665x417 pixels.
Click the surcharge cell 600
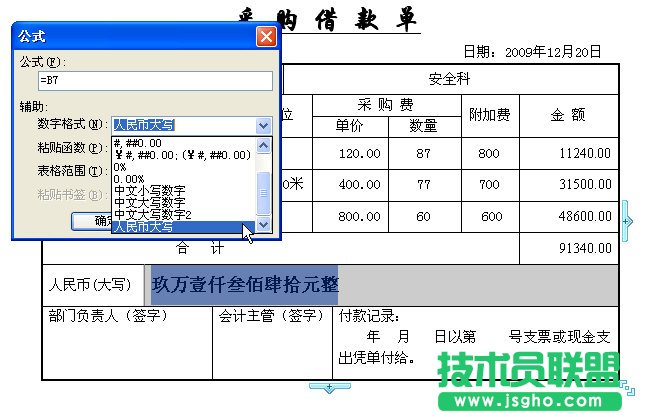pyautogui.click(x=492, y=216)
